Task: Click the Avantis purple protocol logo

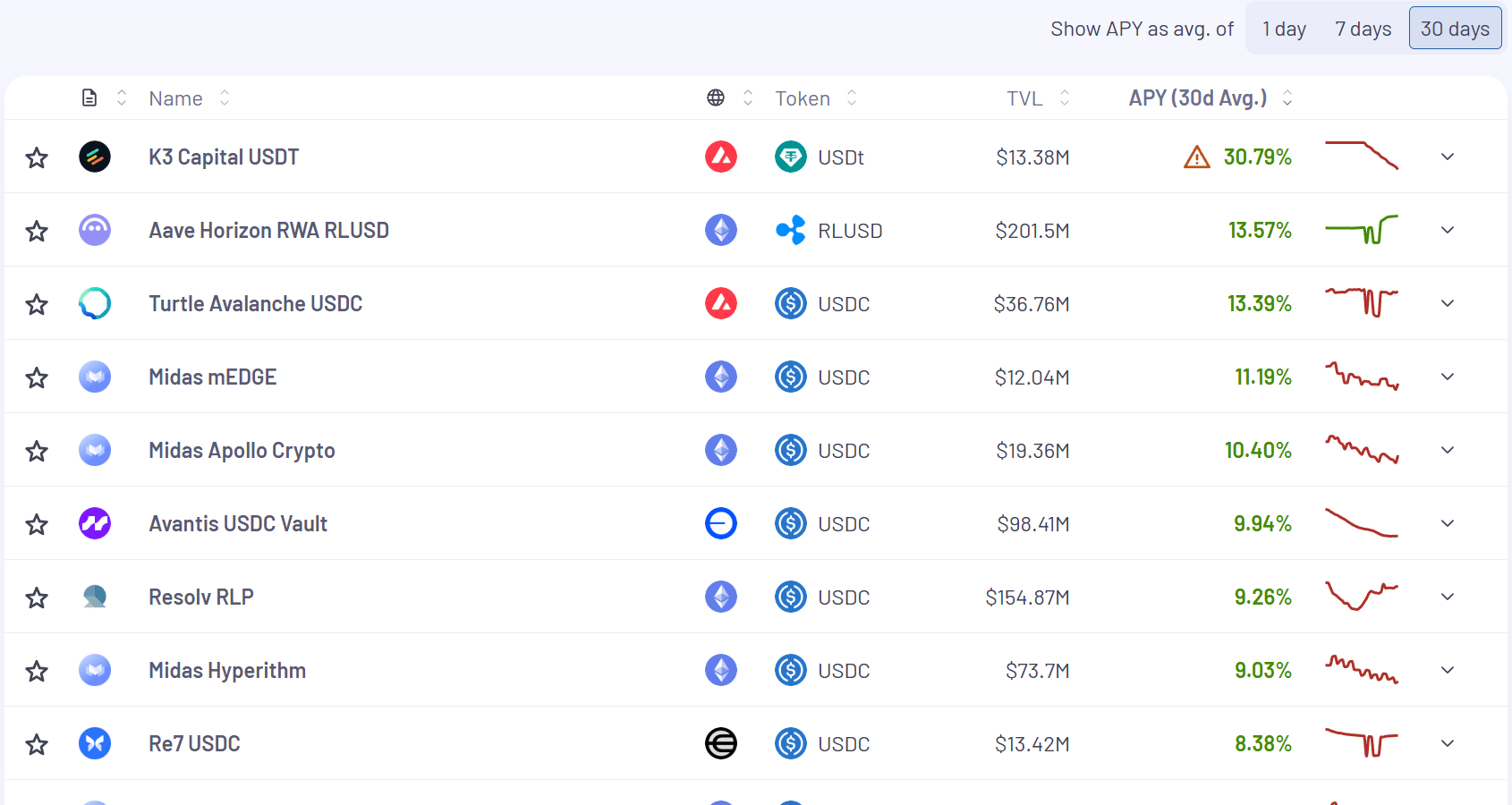Action: coord(95,524)
